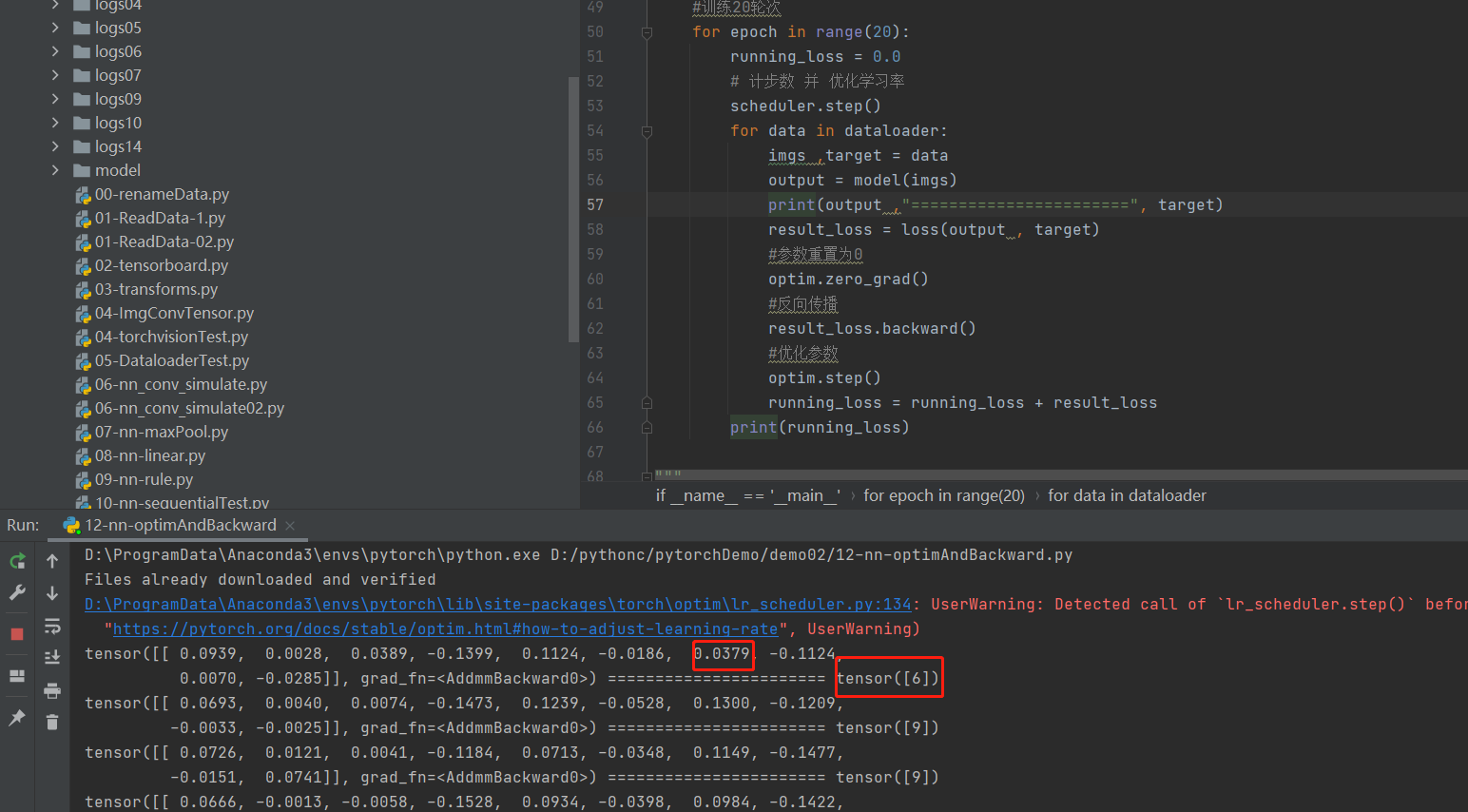This screenshot has width=1468, height=812.
Task: Place cursor on print(running_loss) line
Action: click(x=820, y=428)
